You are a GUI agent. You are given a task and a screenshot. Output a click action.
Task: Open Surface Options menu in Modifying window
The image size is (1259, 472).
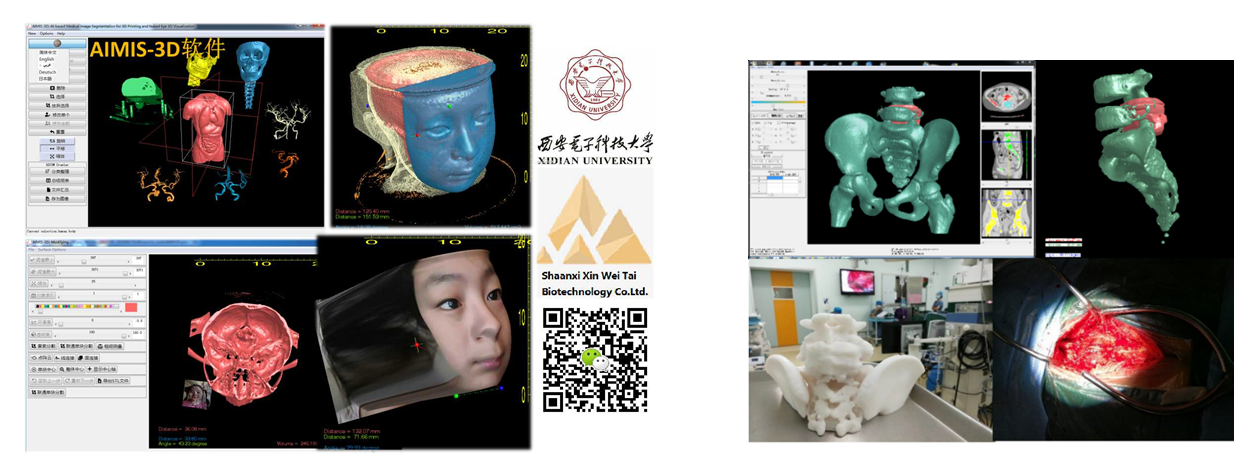pyautogui.click(x=52, y=250)
